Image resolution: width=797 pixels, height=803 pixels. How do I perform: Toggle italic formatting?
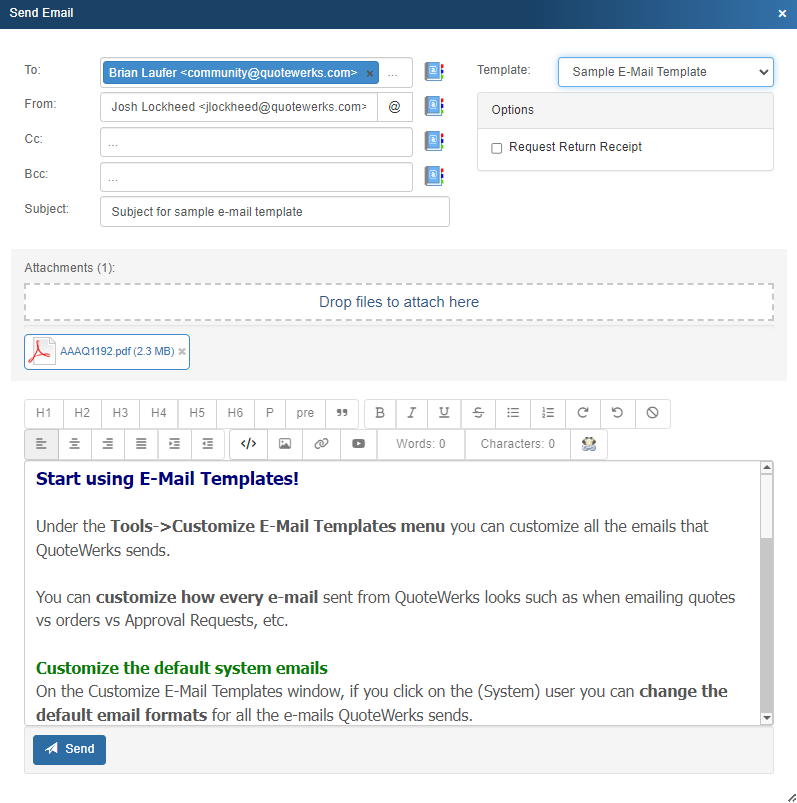tap(411, 413)
